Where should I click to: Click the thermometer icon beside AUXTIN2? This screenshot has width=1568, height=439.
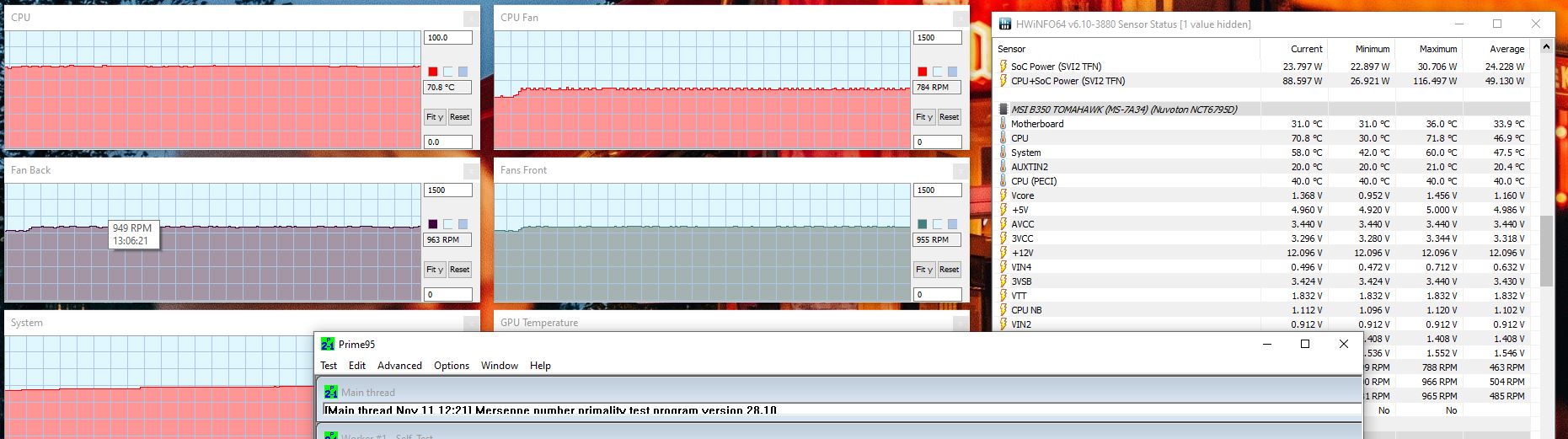pos(1003,167)
